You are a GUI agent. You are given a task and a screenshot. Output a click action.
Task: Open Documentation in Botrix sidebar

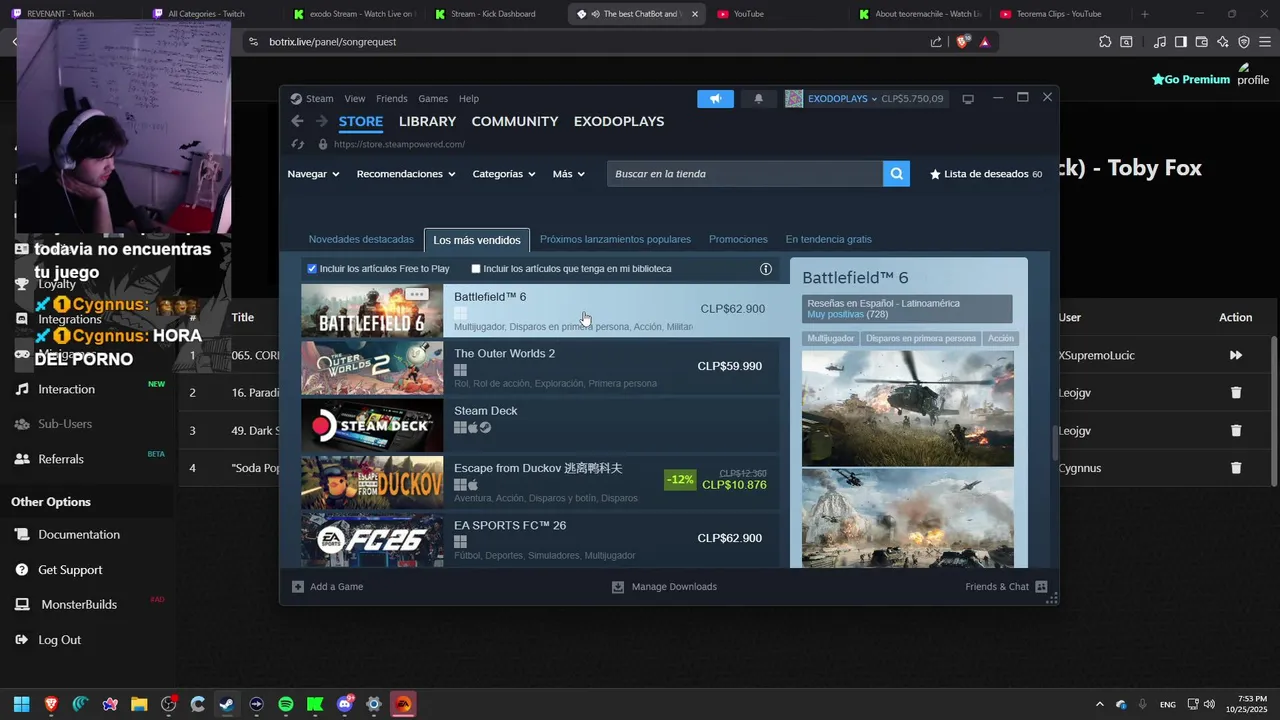click(79, 535)
